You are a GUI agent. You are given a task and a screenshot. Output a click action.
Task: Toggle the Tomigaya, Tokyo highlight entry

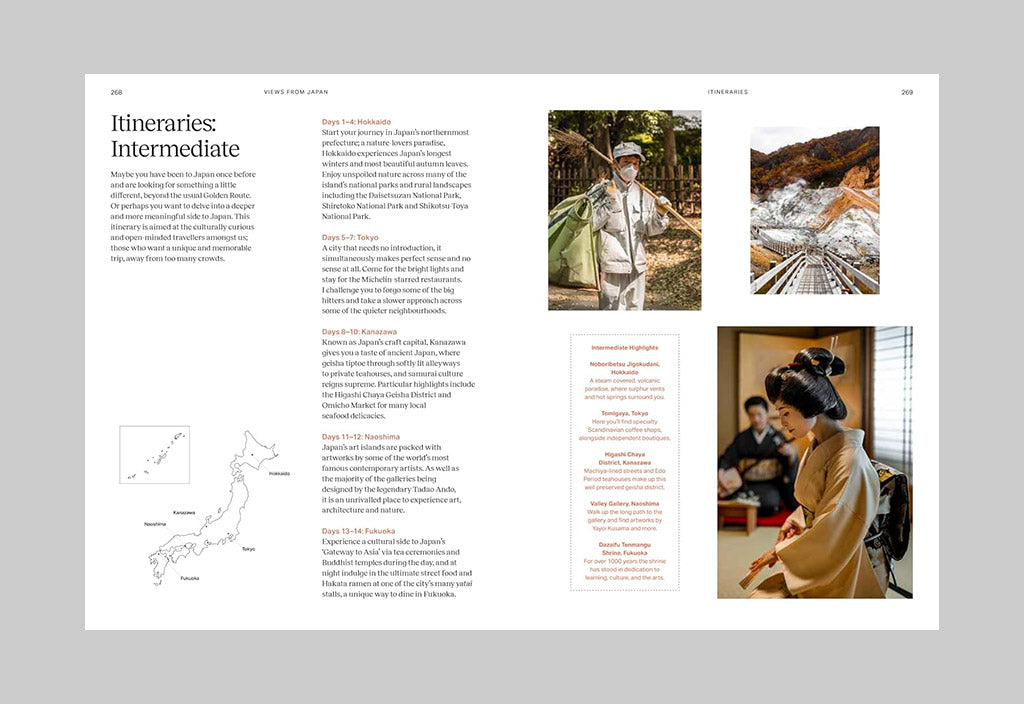(x=626, y=412)
